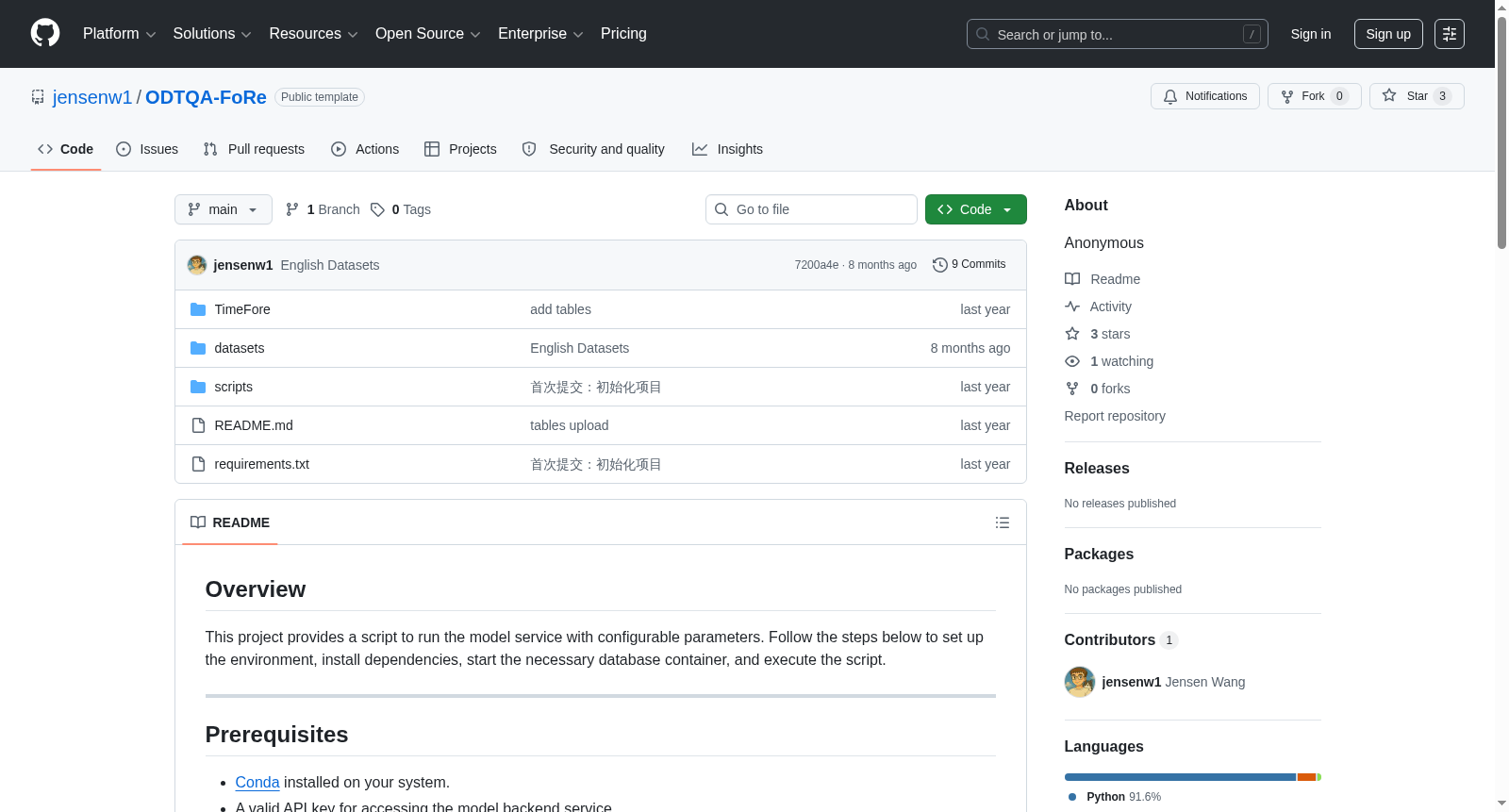Viewport: 1509px width, 812px height.
Task: Open the Security and quality tab
Action: click(x=593, y=149)
